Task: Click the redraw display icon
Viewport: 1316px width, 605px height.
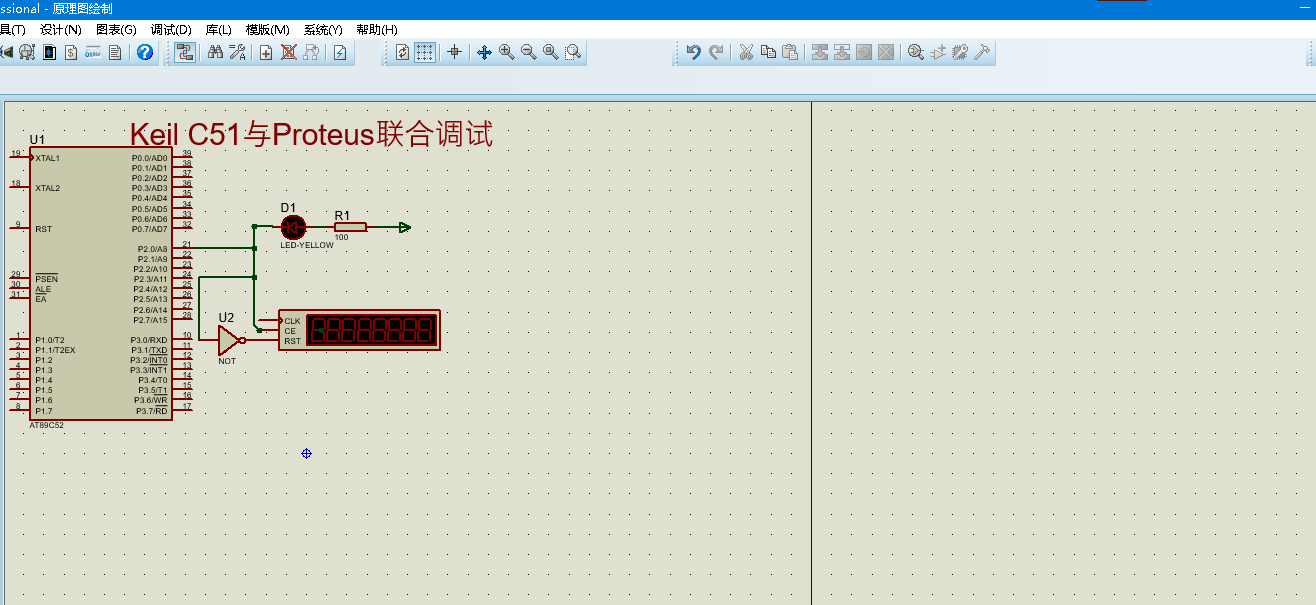Action: point(402,52)
